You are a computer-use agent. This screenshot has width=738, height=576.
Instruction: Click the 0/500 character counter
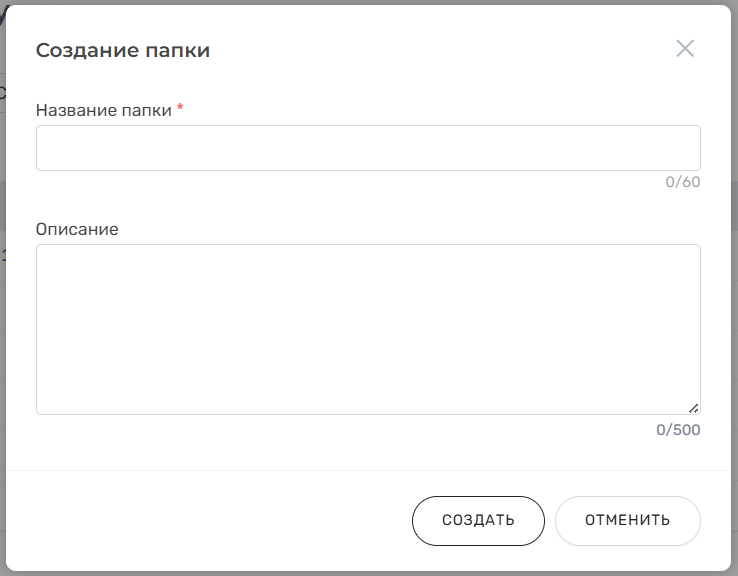[678, 430]
